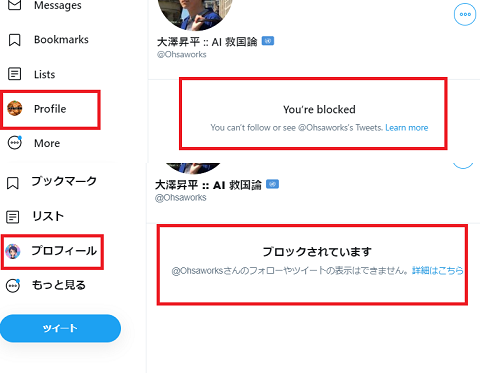This screenshot has height=373, width=480.
Task: Click the リスト list icon
Action: 13,217
